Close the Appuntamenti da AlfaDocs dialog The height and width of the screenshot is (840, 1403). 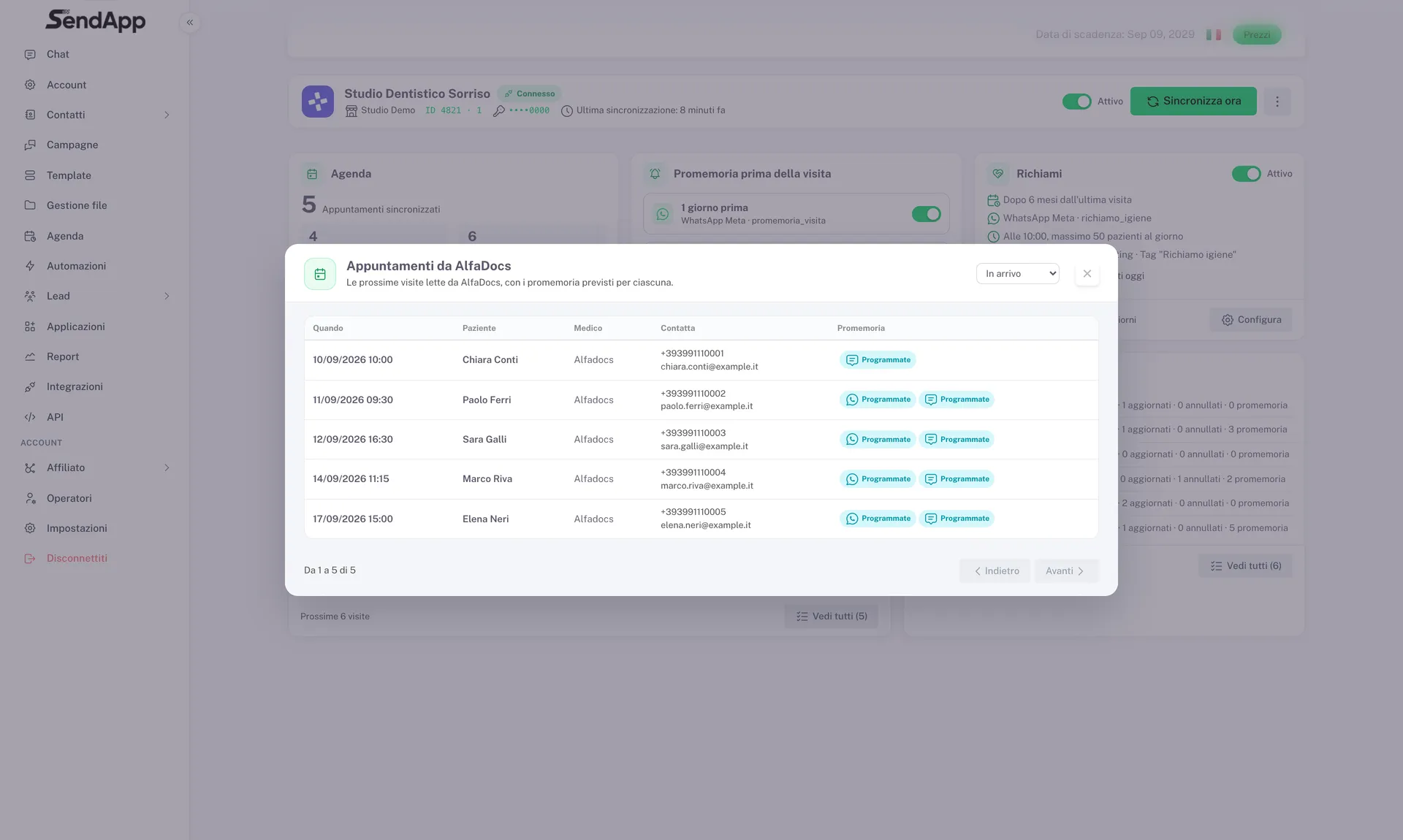[1087, 274]
